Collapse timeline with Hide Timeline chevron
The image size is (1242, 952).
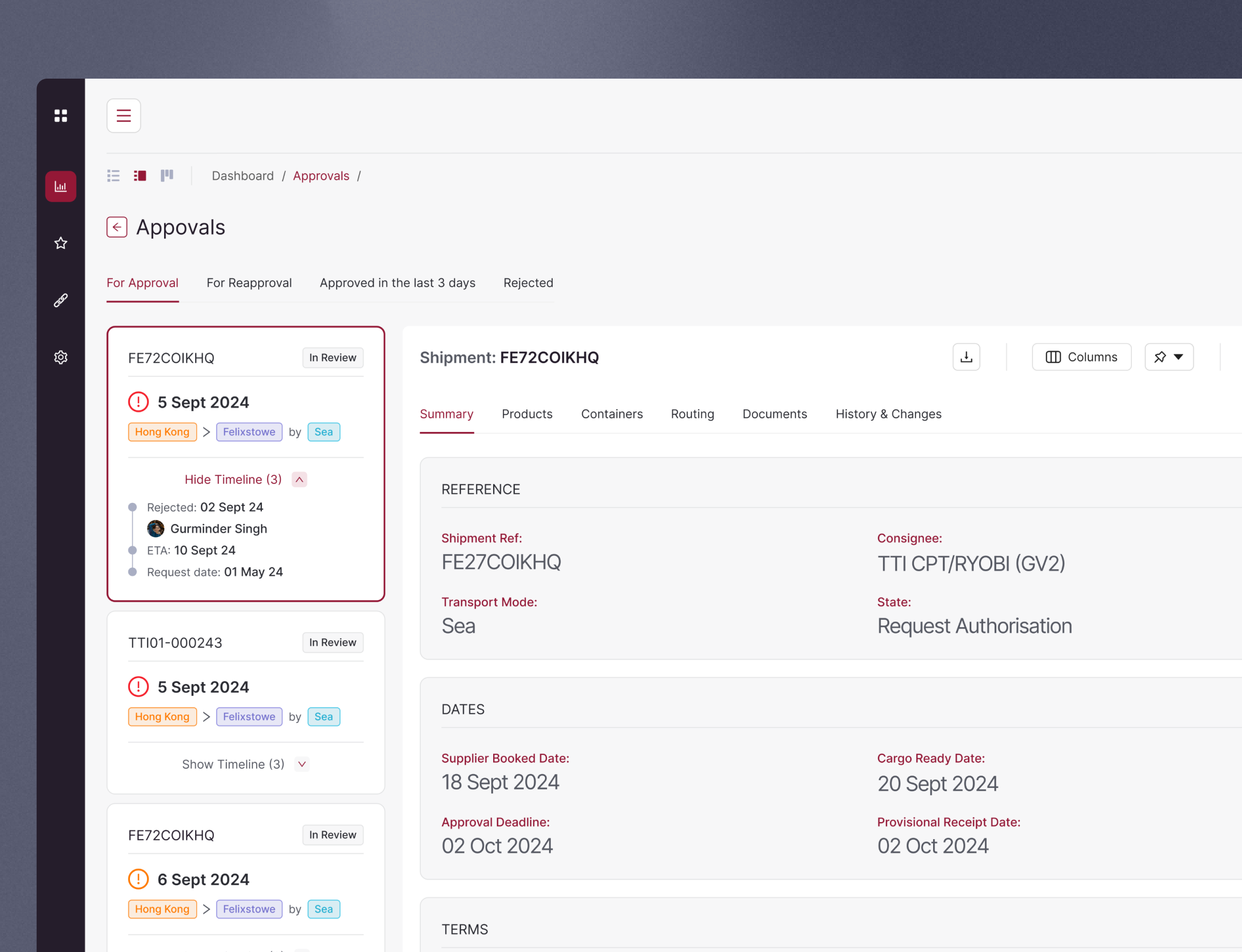(299, 480)
